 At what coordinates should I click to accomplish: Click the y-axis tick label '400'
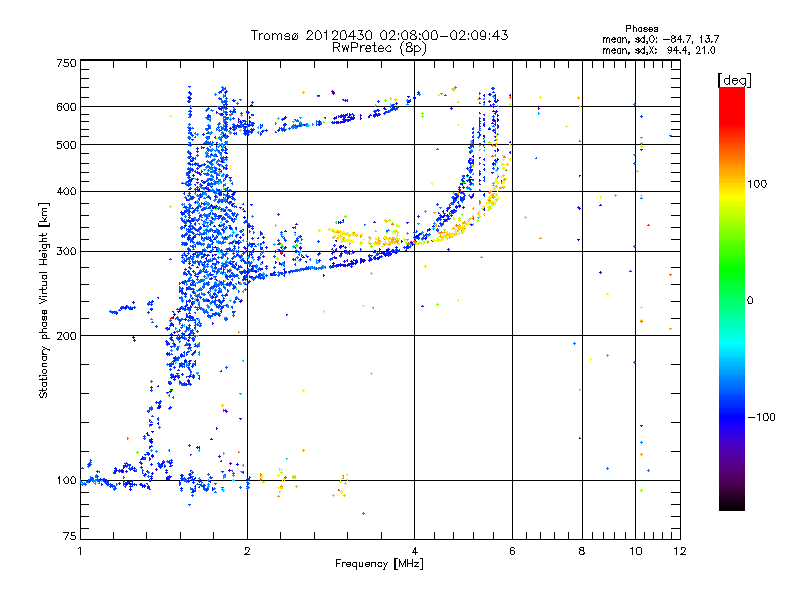[x=66, y=191]
